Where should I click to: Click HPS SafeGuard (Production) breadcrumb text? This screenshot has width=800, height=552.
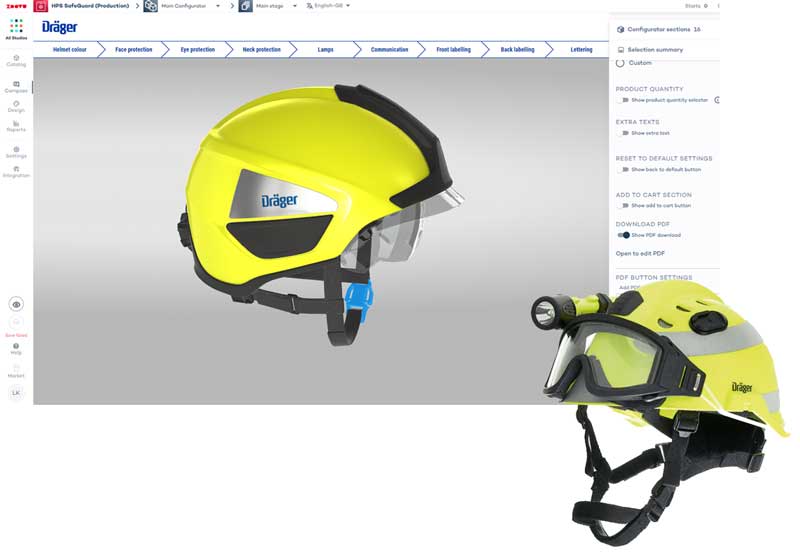90,6
